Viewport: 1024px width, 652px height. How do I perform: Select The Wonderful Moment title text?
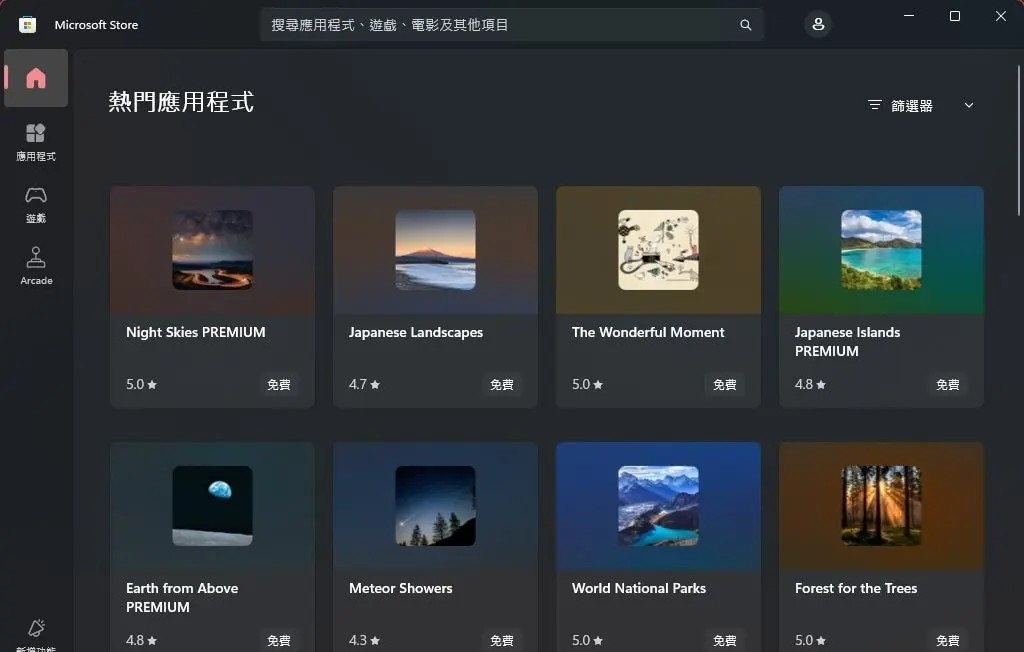point(648,332)
